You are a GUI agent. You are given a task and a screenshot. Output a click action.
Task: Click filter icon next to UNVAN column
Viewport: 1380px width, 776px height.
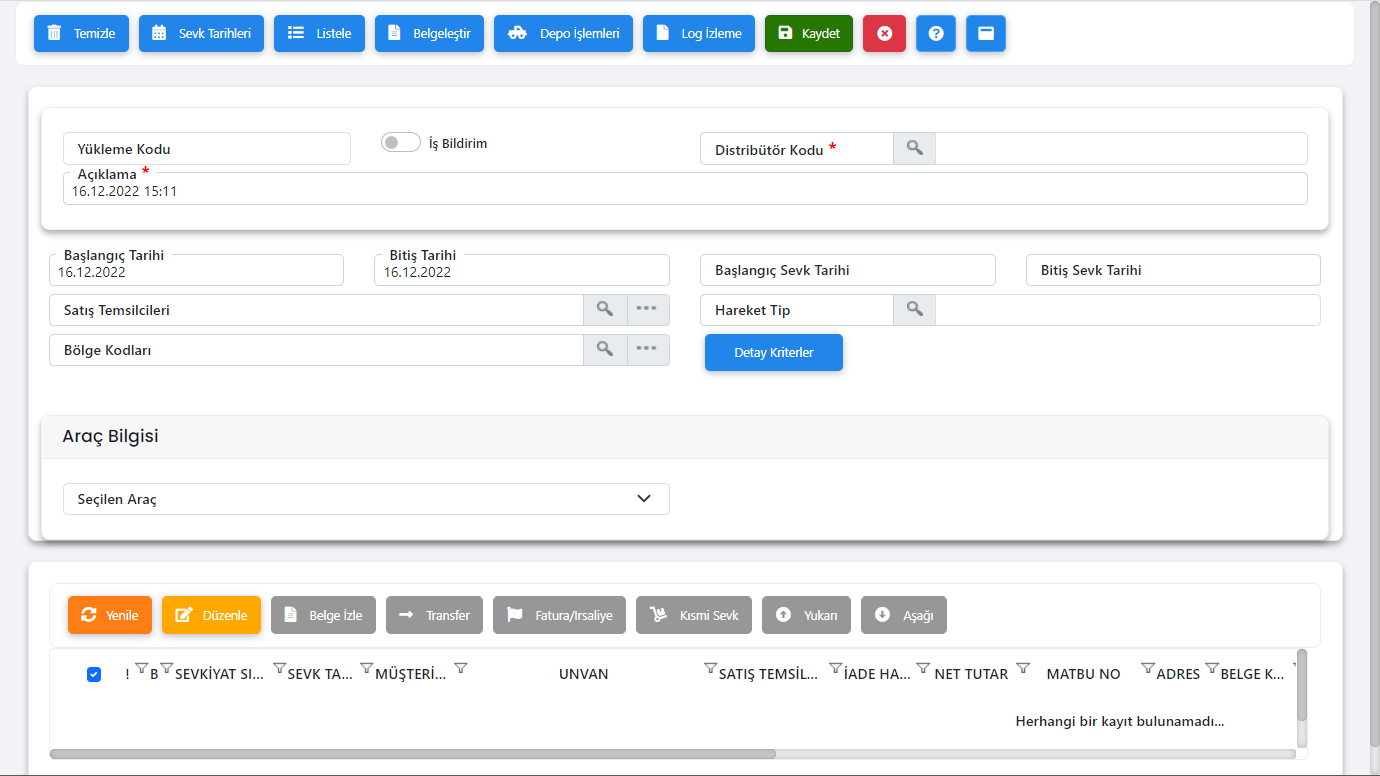point(710,668)
